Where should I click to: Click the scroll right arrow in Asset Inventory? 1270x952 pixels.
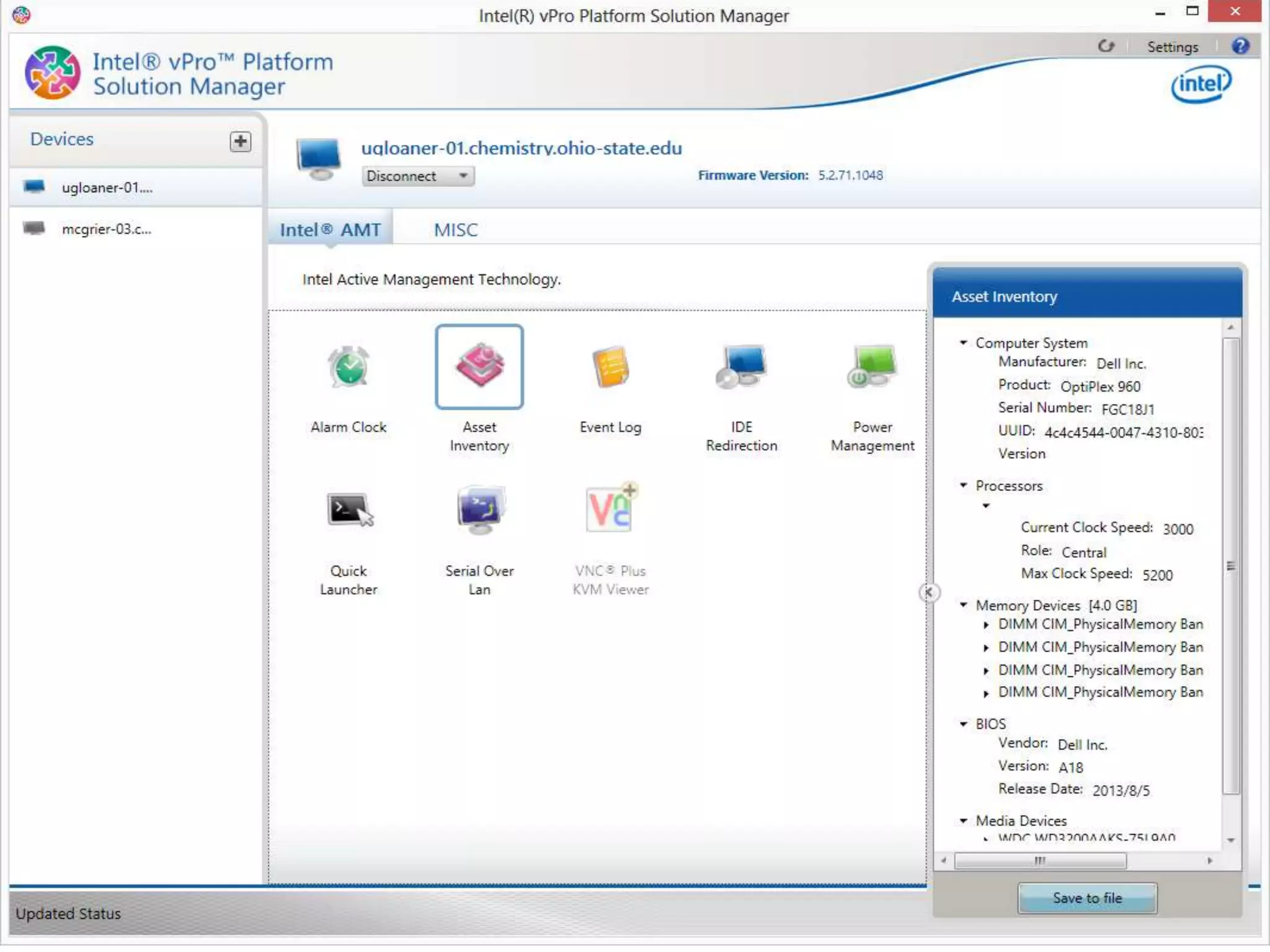[1209, 860]
